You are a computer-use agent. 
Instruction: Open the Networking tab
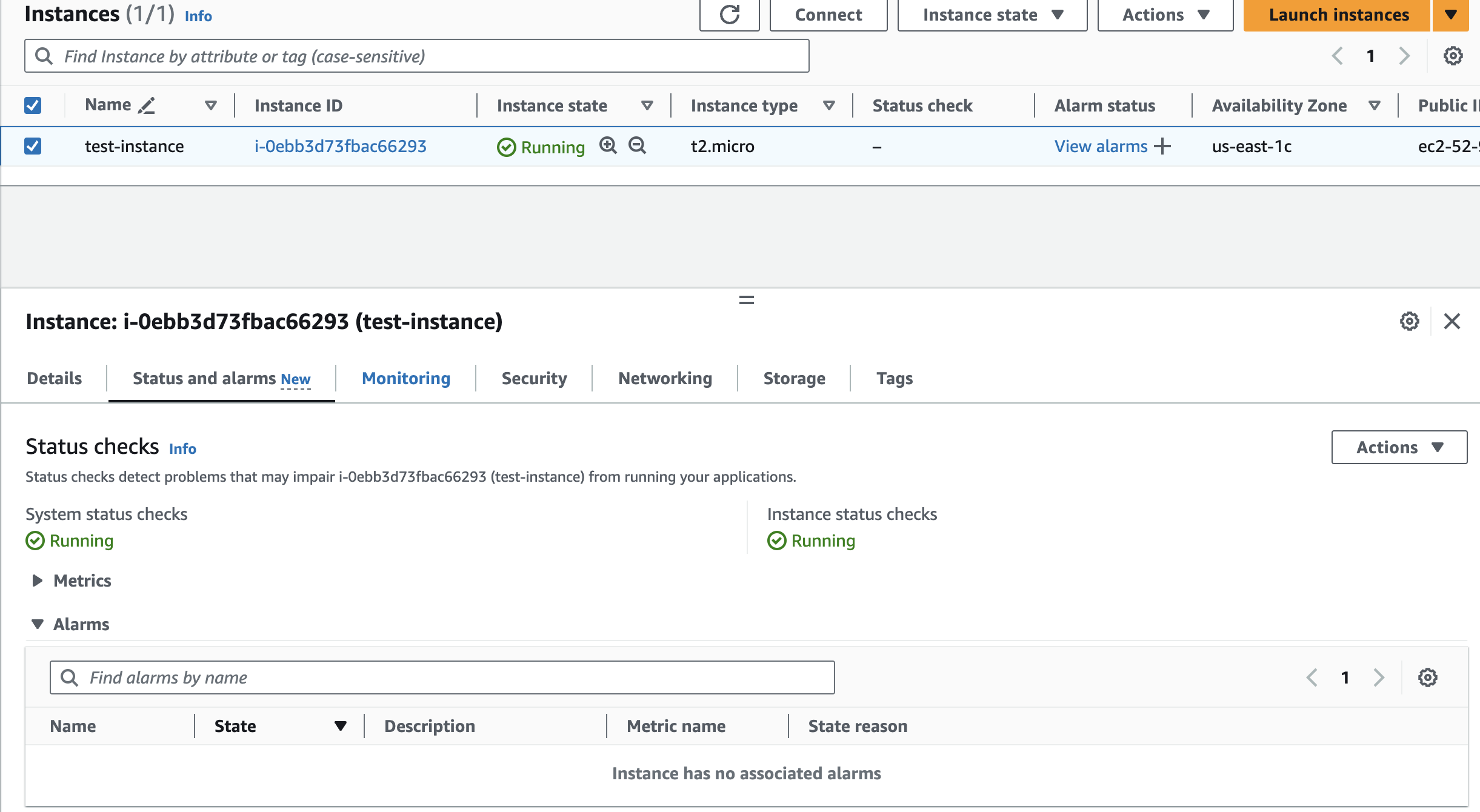tap(665, 378)
